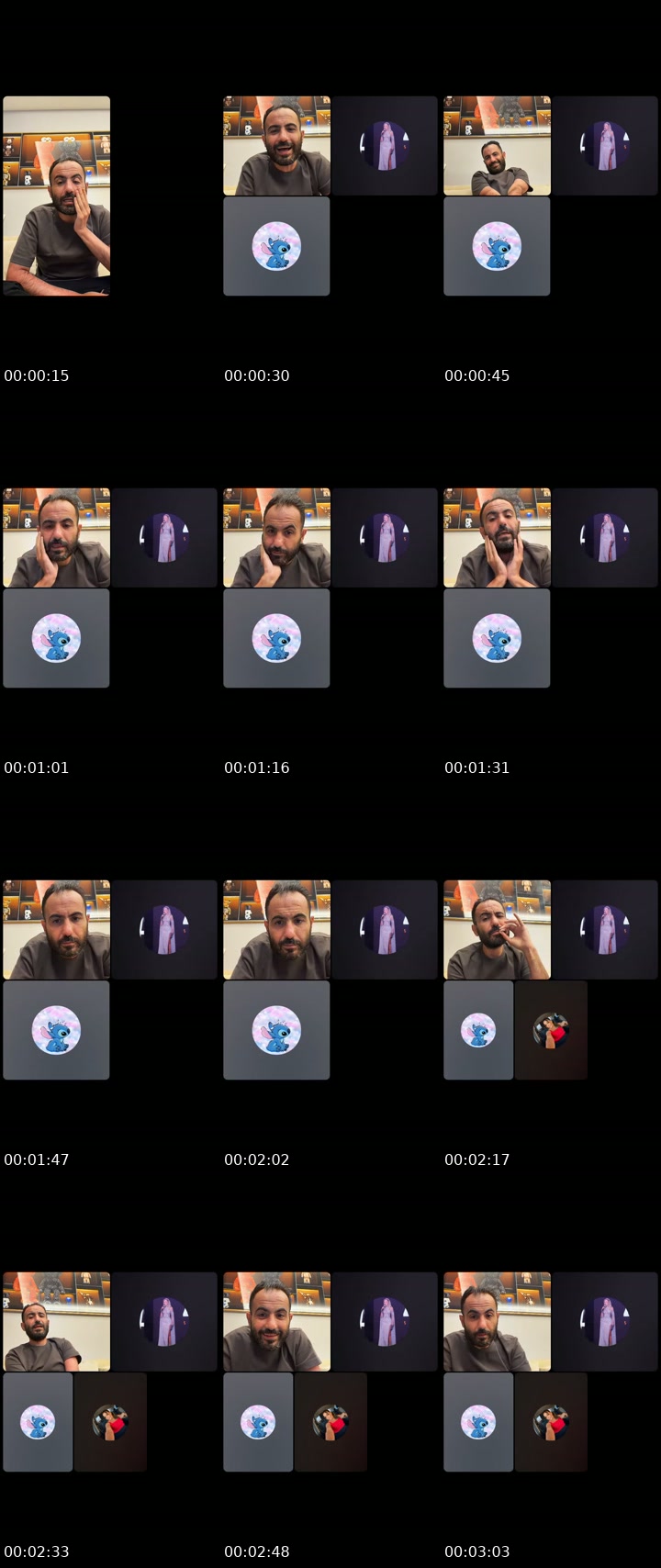Click the 00:00:15 timestamp label
The image size is (661, 1568).
[x=37, y=375]
